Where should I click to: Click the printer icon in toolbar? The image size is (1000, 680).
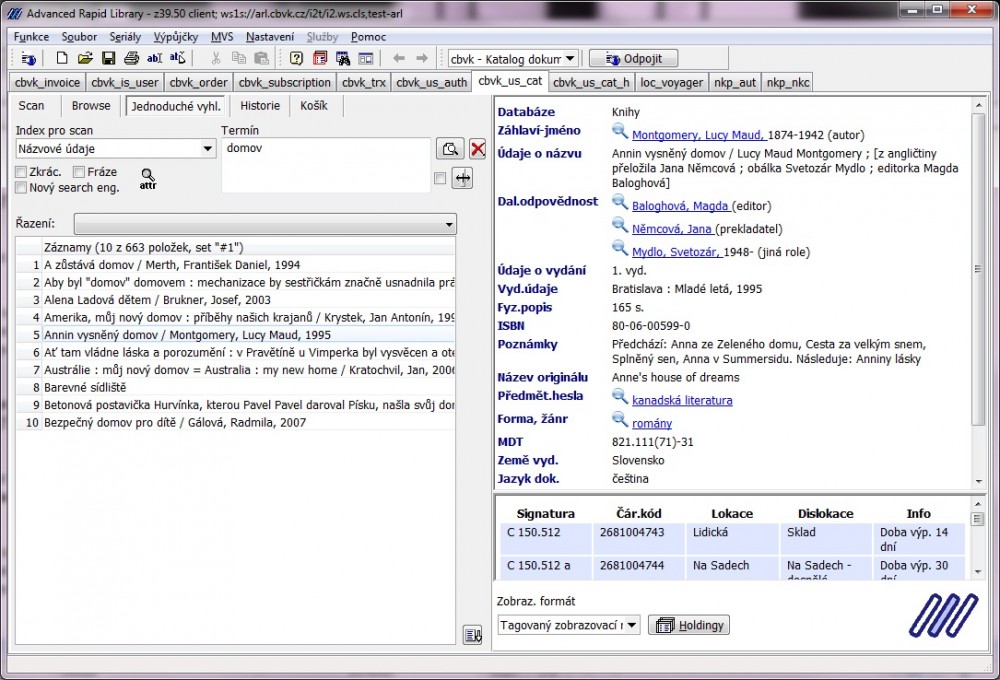coord(131,59)
